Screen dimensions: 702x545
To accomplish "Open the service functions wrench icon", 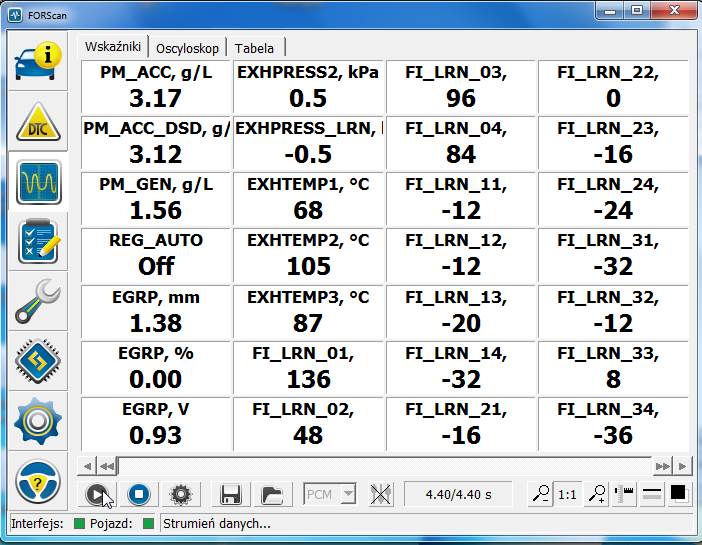I will (x=38, y=302).
